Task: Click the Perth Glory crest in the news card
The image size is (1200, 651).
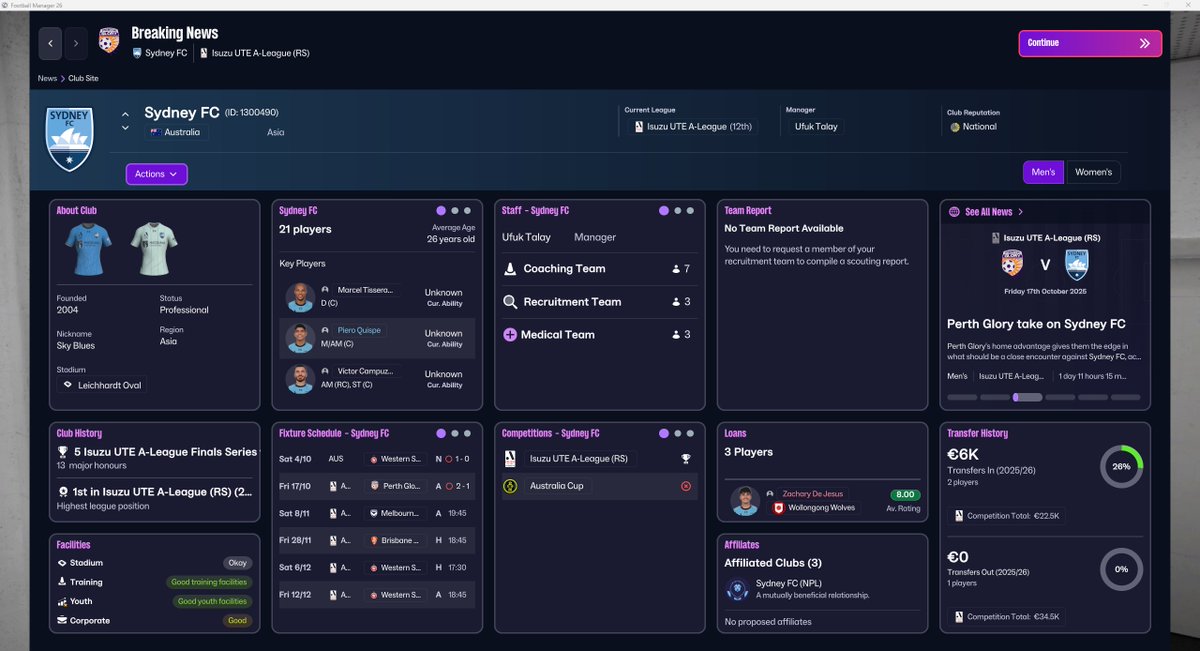Action: pos(1013,264)
